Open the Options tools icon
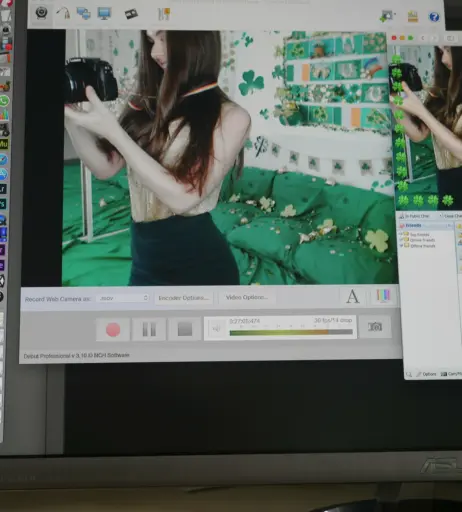The height and width of the screenshot is (512, 462). [164, 14]
